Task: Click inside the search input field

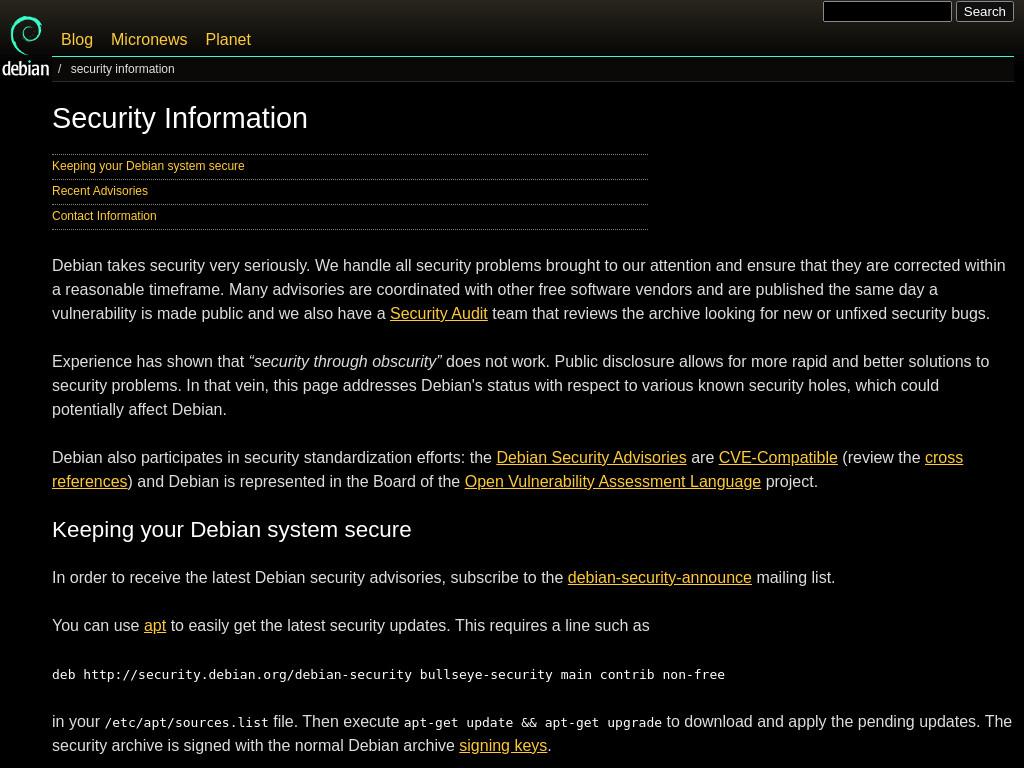Action: coord(887,12)
